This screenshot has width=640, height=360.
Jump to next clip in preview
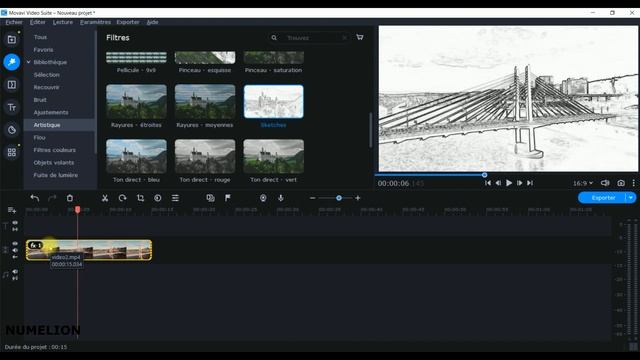pos(530,183)
